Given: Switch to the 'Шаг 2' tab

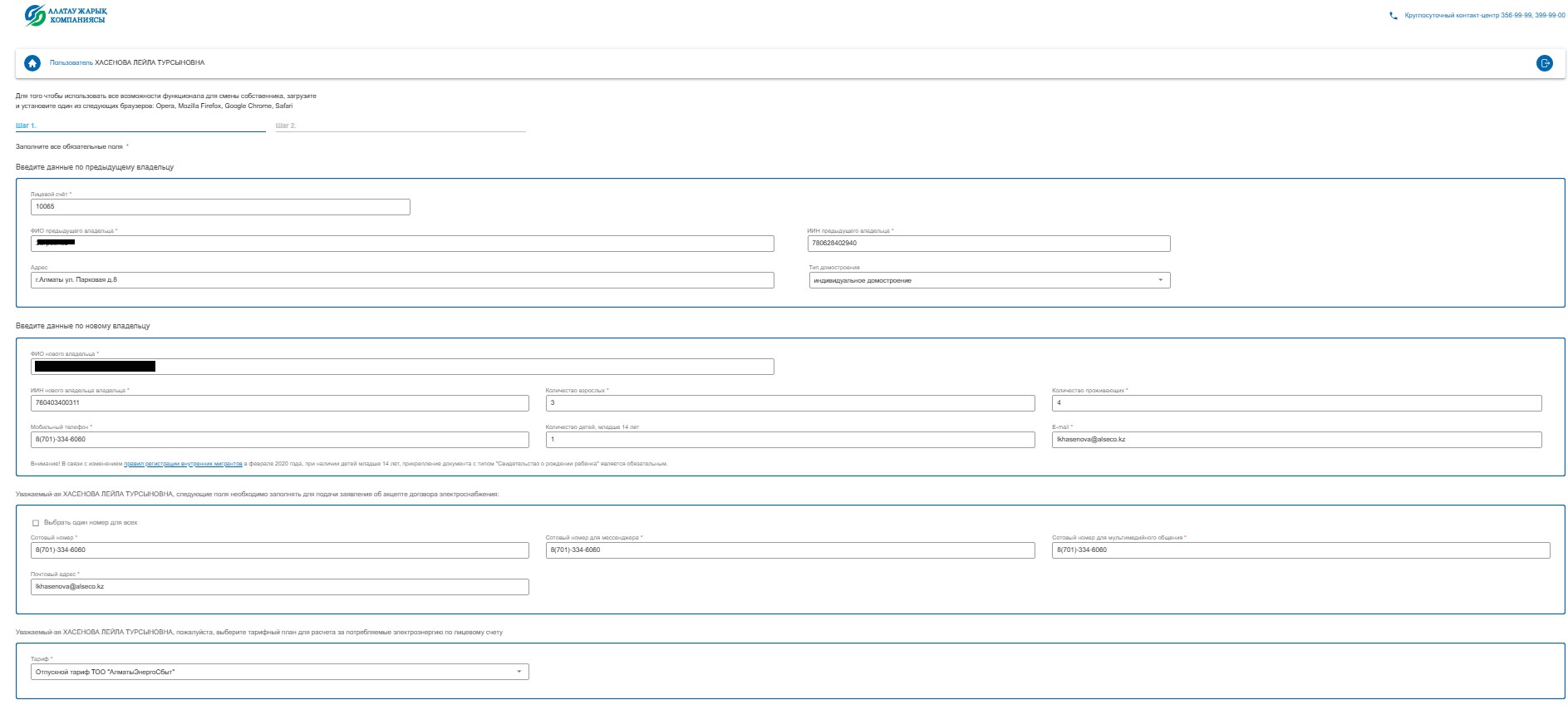Looking at the screenshot, I should pos(286,126).
